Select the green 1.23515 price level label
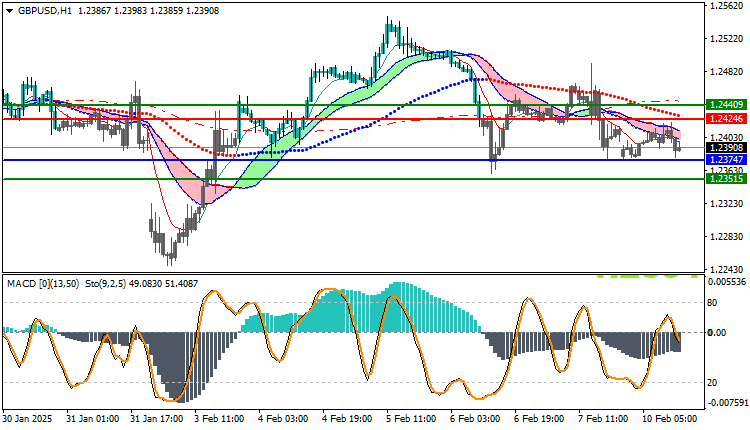750x430 pixels. [x=726, y=178]
